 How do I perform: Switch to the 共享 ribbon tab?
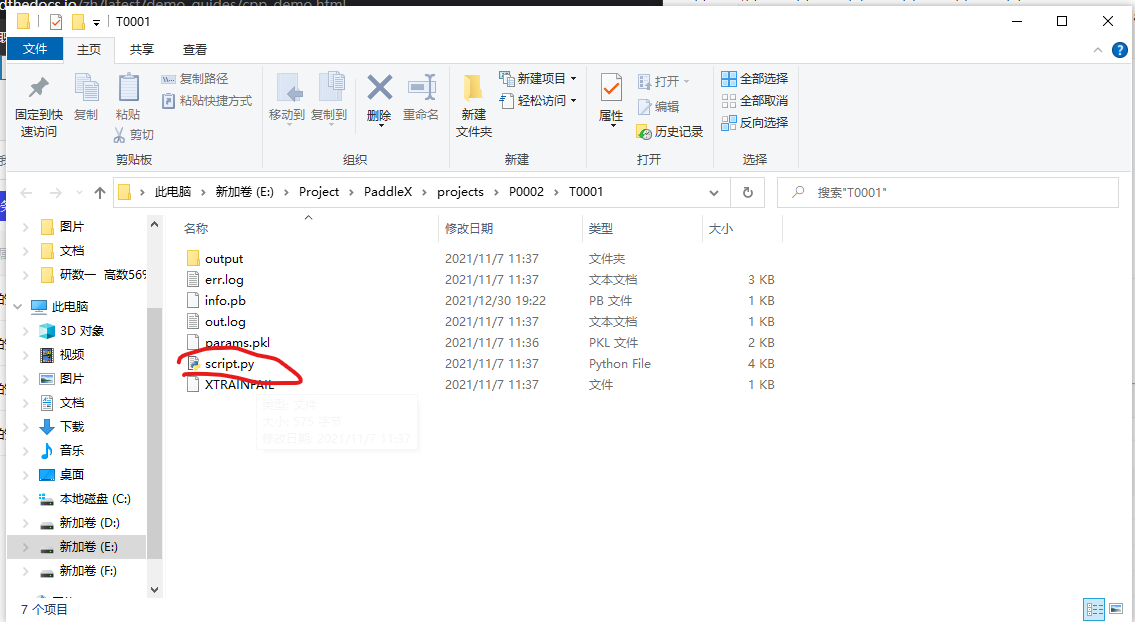(142, 49)
